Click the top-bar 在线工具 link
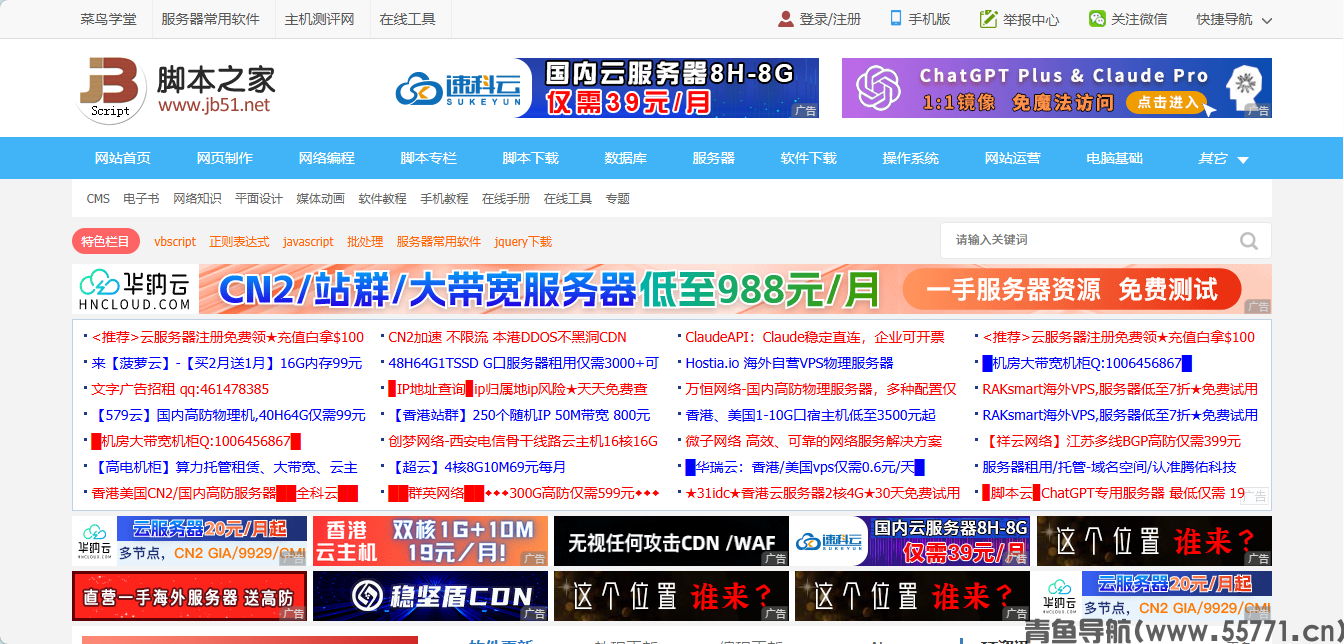This screenshot has height=644, width=1344. (408, 19)
